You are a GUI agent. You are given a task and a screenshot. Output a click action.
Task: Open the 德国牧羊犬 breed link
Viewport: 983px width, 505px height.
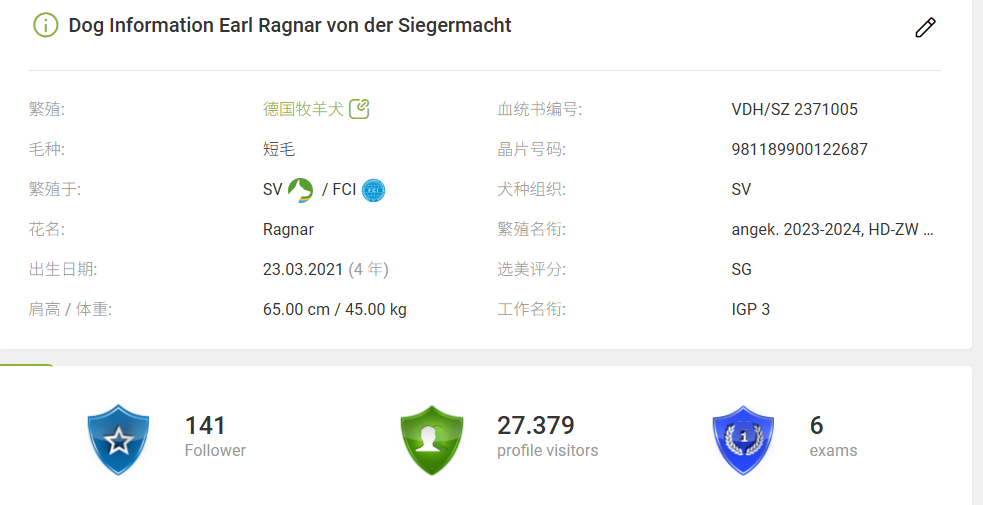click(303, 110)
